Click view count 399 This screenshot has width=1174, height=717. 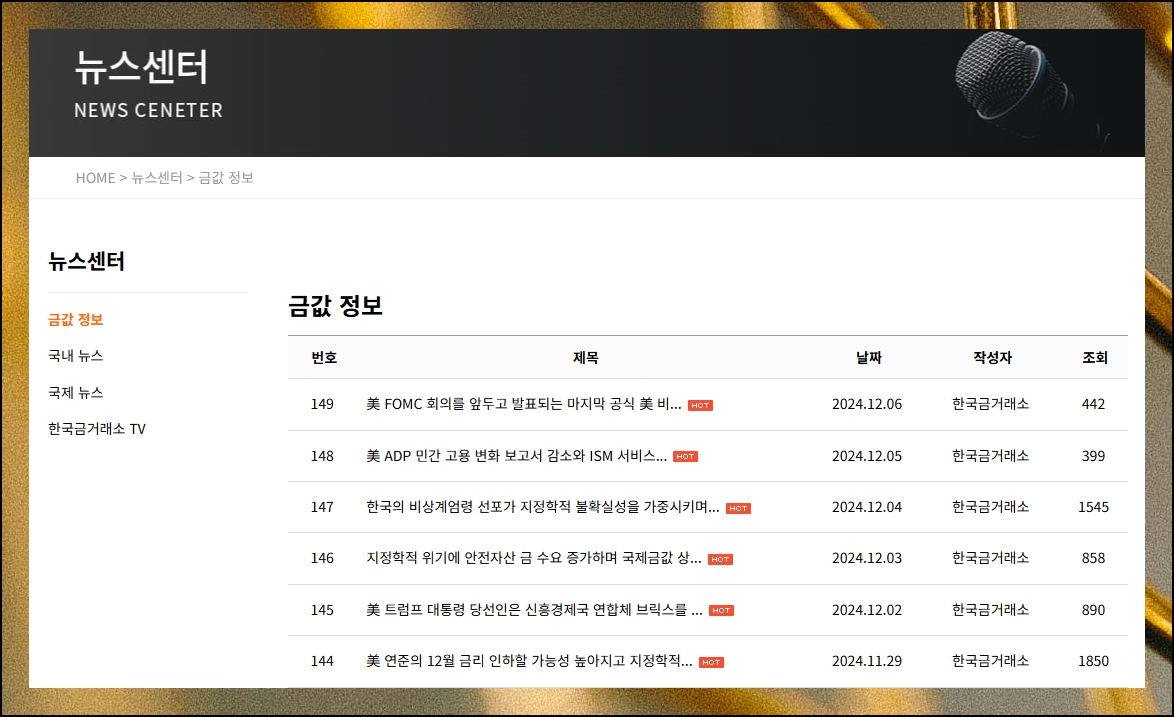click(1093, 456)
